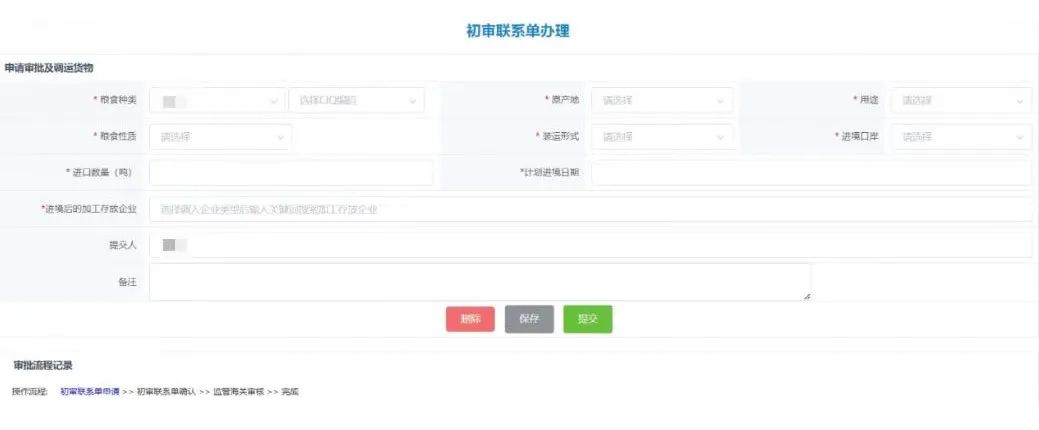Click the down arrow in the 用途 field

coord(1019,101)
